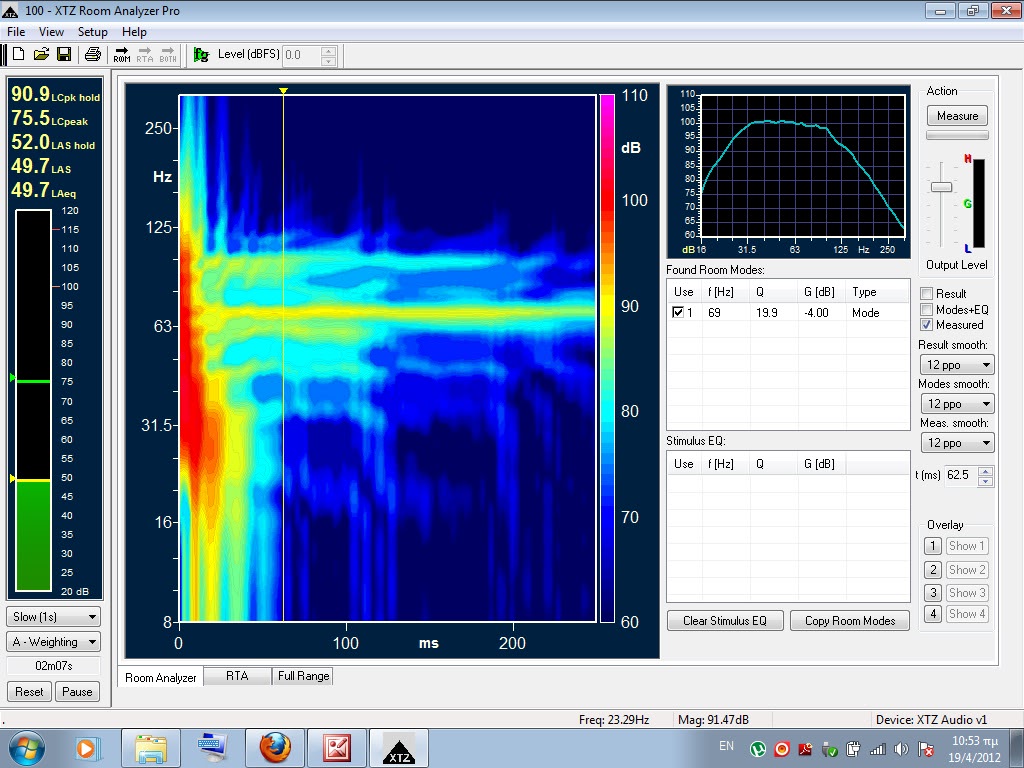The image size is (1024, 768).
Task: Open the Setup menu
Action: (x=92, y=32)
